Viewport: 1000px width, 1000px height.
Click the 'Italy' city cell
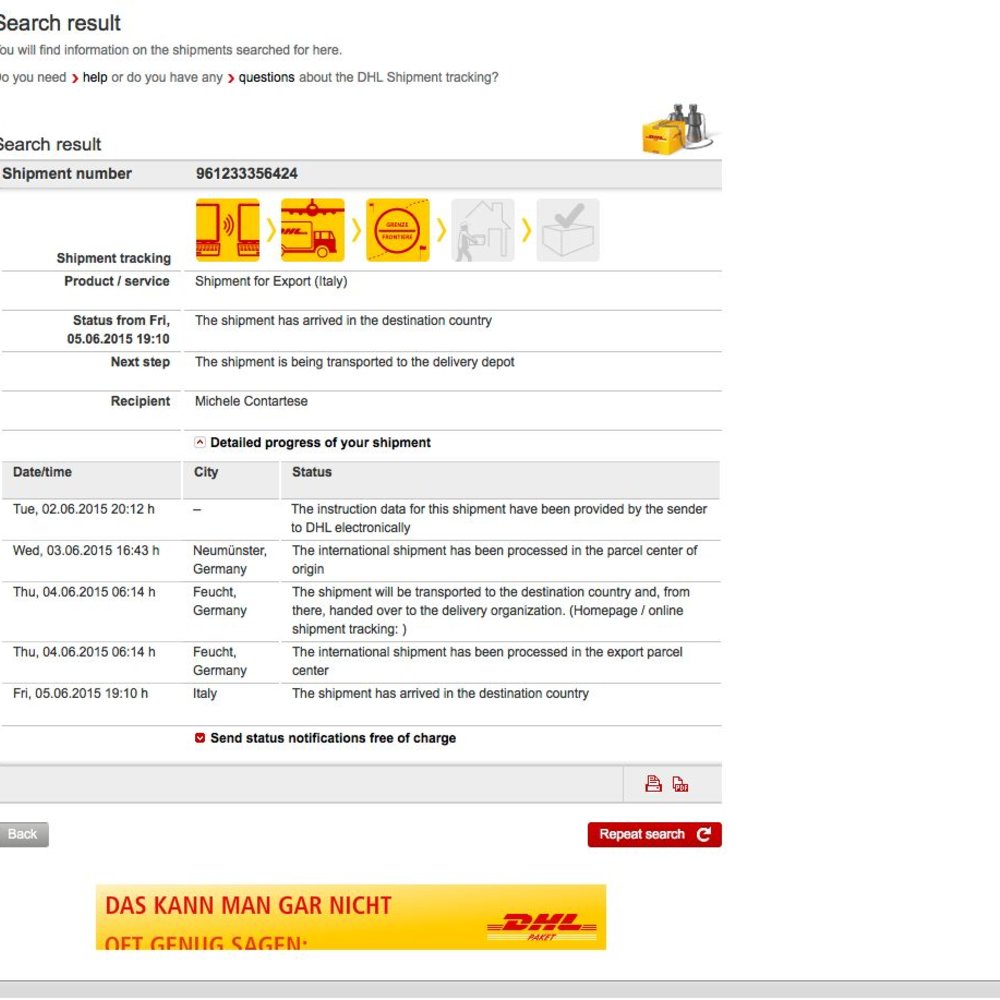click(x=205, y=693)
